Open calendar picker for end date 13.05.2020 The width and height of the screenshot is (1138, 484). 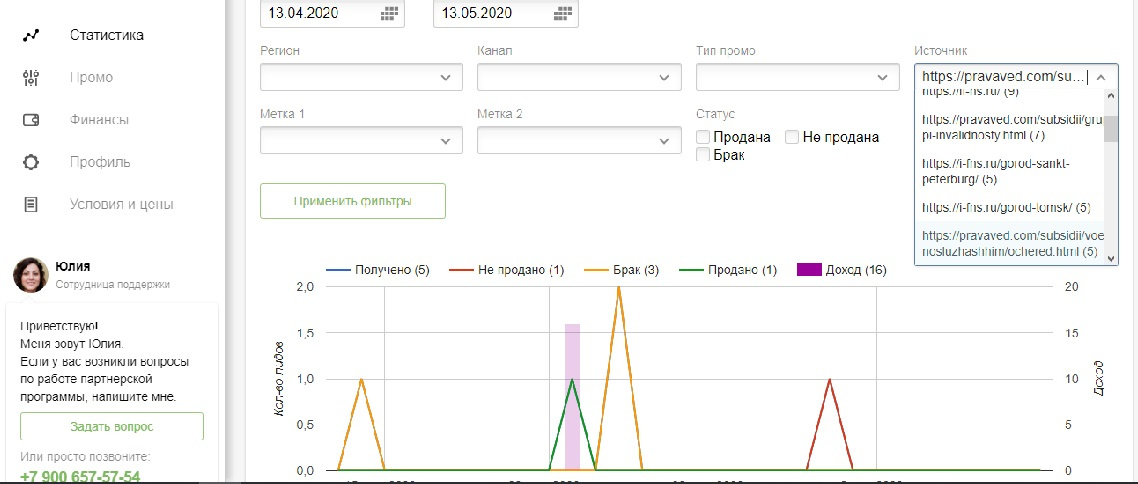coord(562,12)
